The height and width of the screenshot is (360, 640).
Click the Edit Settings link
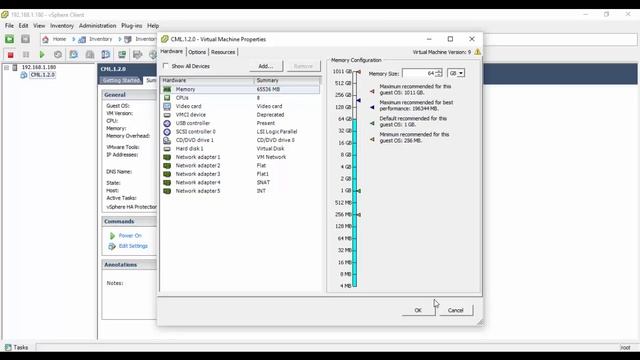(x=133, y=246)
